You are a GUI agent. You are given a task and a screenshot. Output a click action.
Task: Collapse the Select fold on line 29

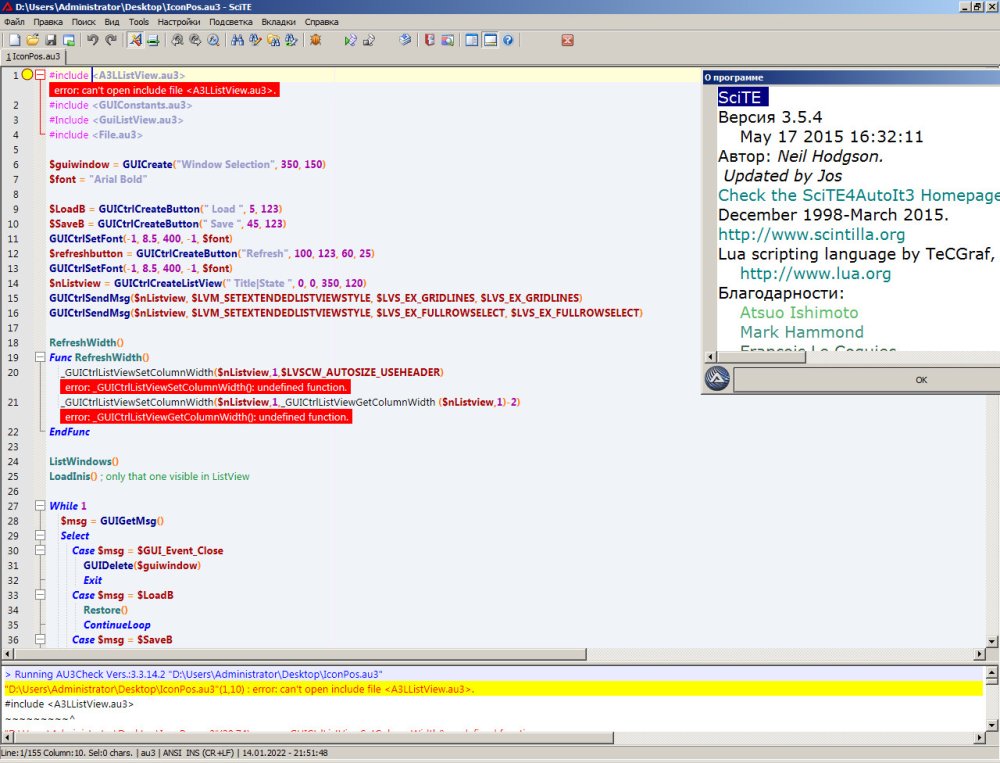coord(40,536)
